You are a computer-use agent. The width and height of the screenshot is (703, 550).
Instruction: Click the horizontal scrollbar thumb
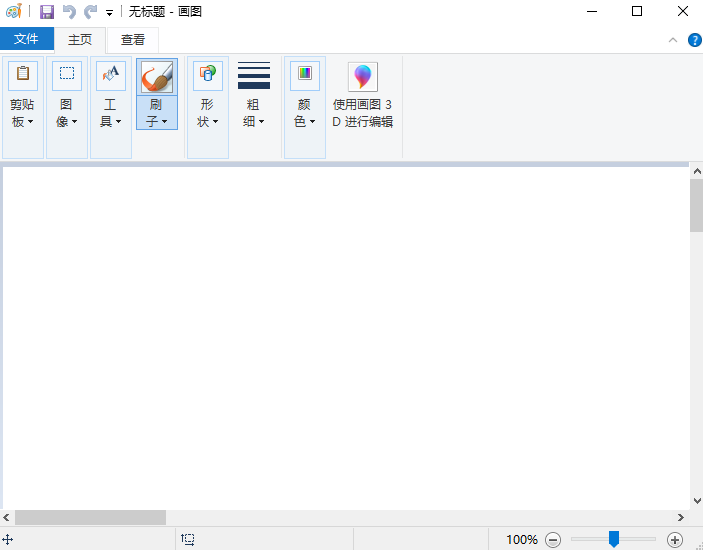[x=91, y=518]
